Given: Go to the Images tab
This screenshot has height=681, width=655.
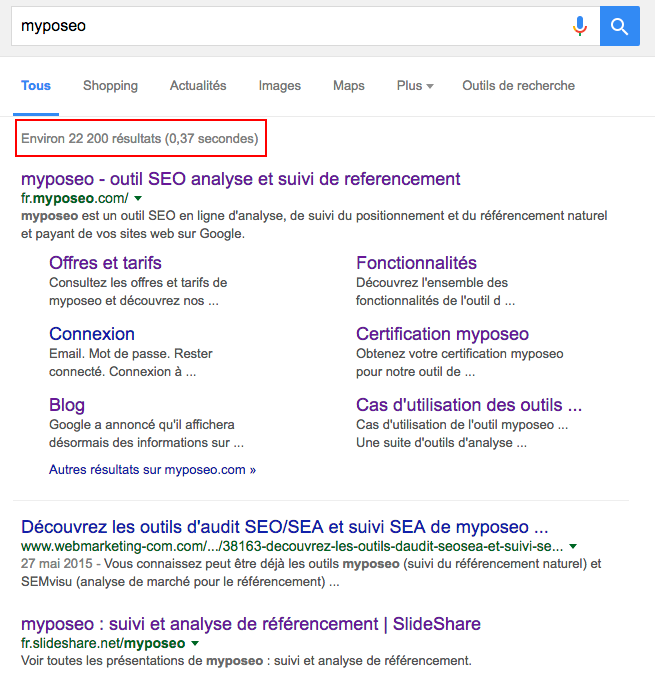Looking at the screenshot, I should pos(280,86).
